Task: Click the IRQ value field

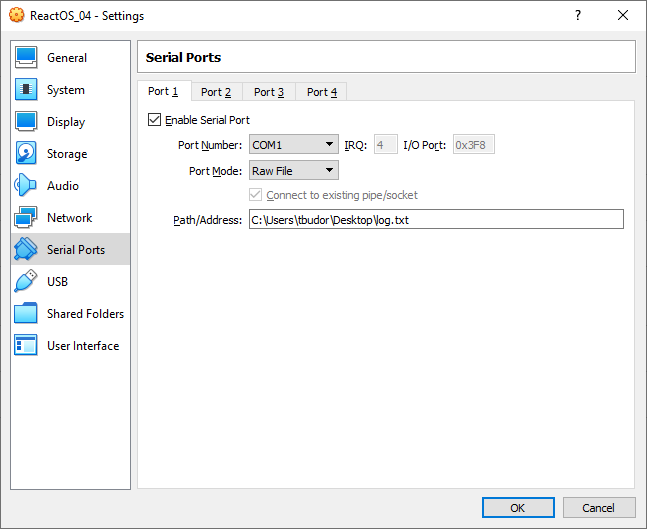Action: 386,144
